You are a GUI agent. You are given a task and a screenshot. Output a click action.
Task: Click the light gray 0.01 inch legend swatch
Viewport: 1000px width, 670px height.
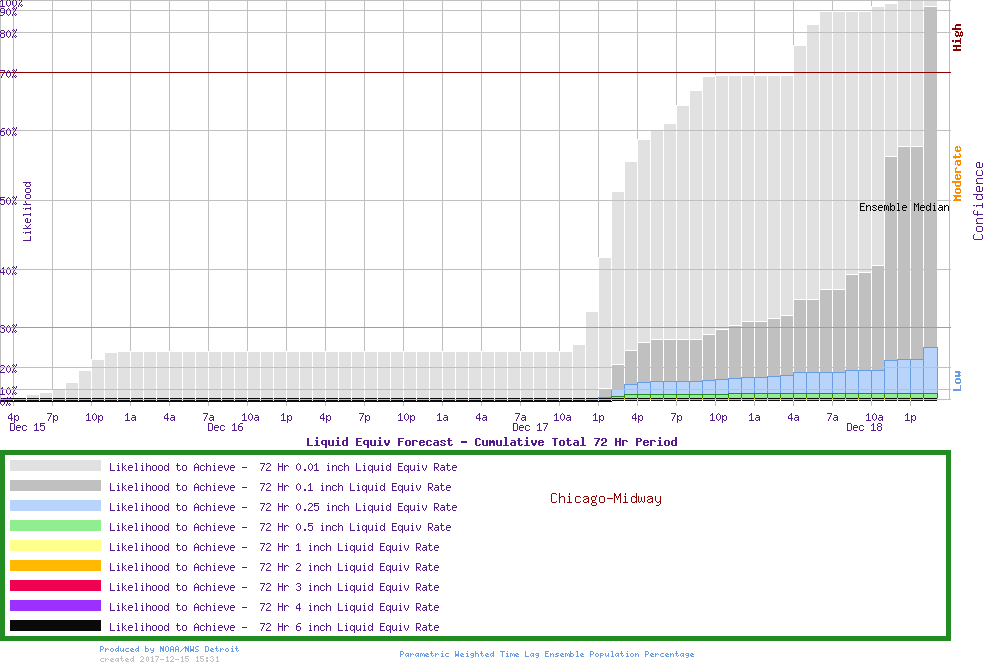(55, 466)
